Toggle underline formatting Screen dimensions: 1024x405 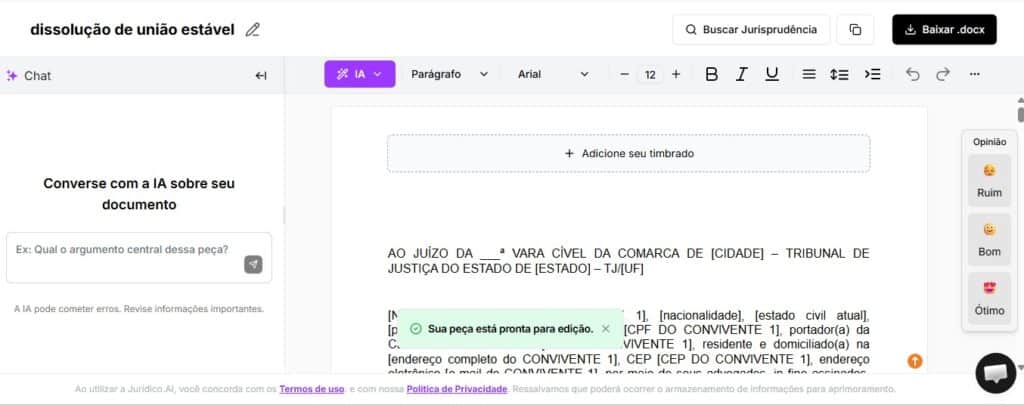pyautogui.click(x=771, y=74)
